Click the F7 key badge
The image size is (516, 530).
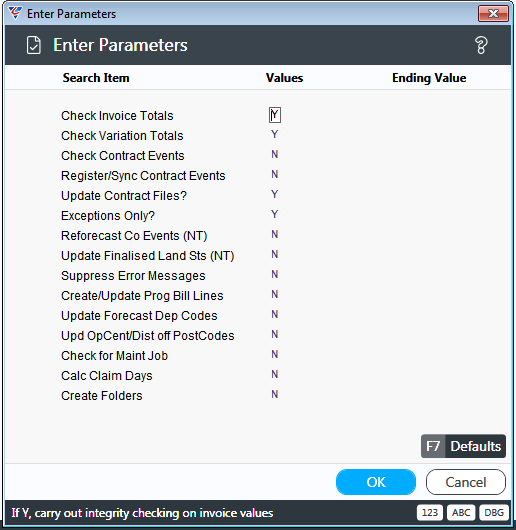point(433,446)
